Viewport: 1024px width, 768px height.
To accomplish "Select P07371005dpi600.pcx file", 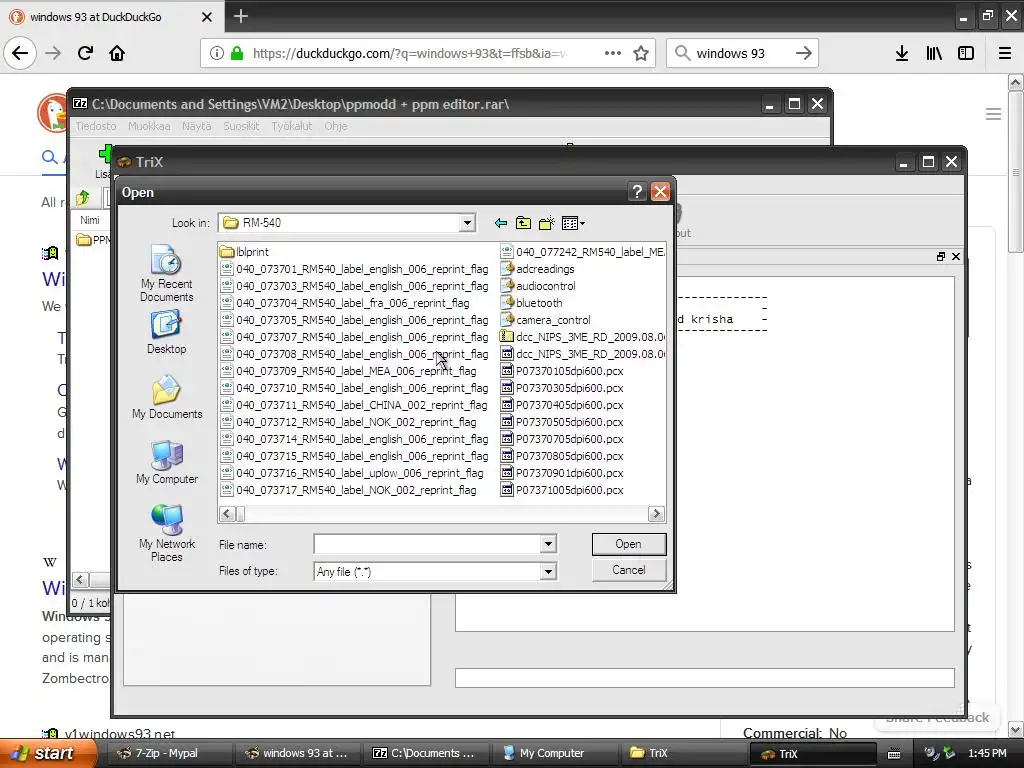I will (x=562, y=489).
